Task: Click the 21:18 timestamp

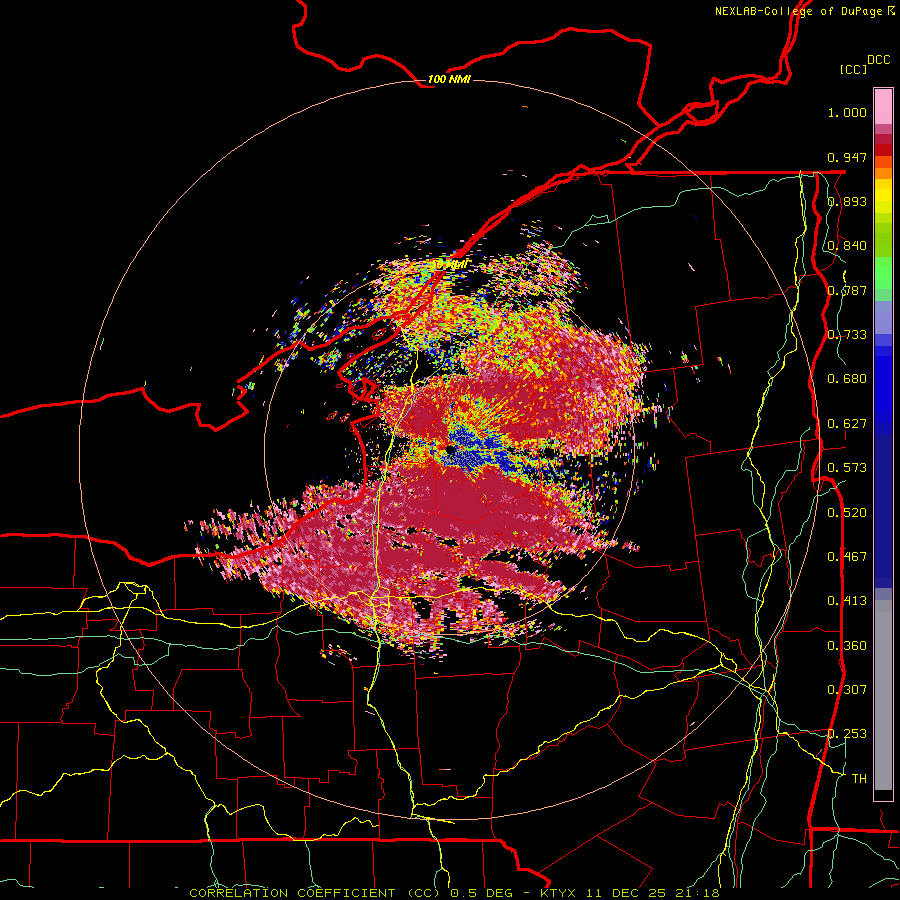Action: click(697, 893)
